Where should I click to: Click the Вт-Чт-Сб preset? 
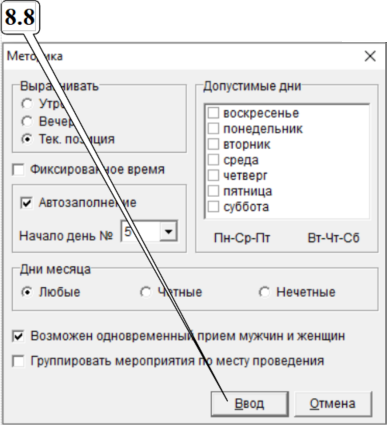click(333, 238)
